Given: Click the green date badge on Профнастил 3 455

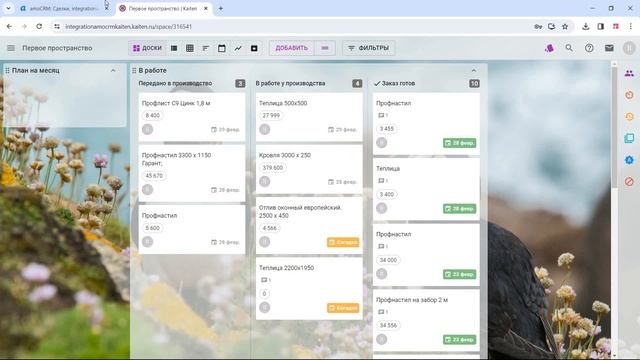Looking at the screenshot, I should [x=460, y=143].
